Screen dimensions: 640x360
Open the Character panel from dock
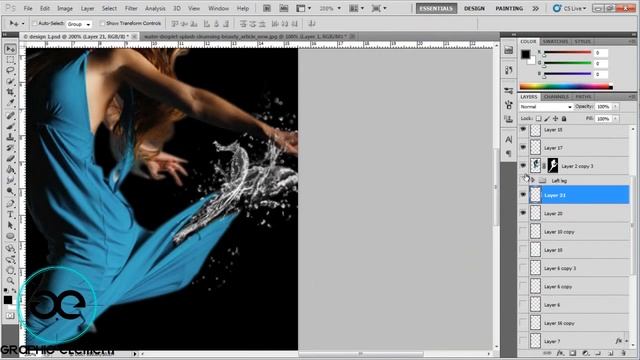coord(509,139)
